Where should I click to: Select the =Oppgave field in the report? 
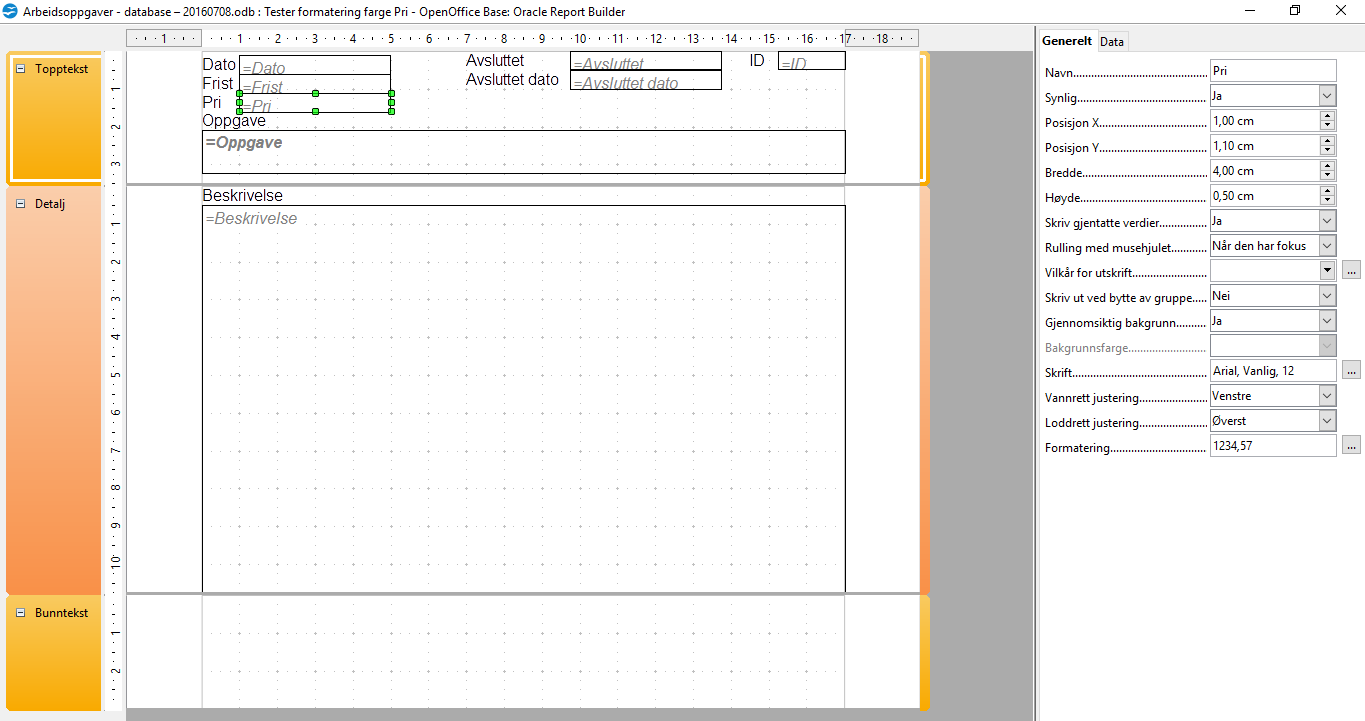[523, 152]
